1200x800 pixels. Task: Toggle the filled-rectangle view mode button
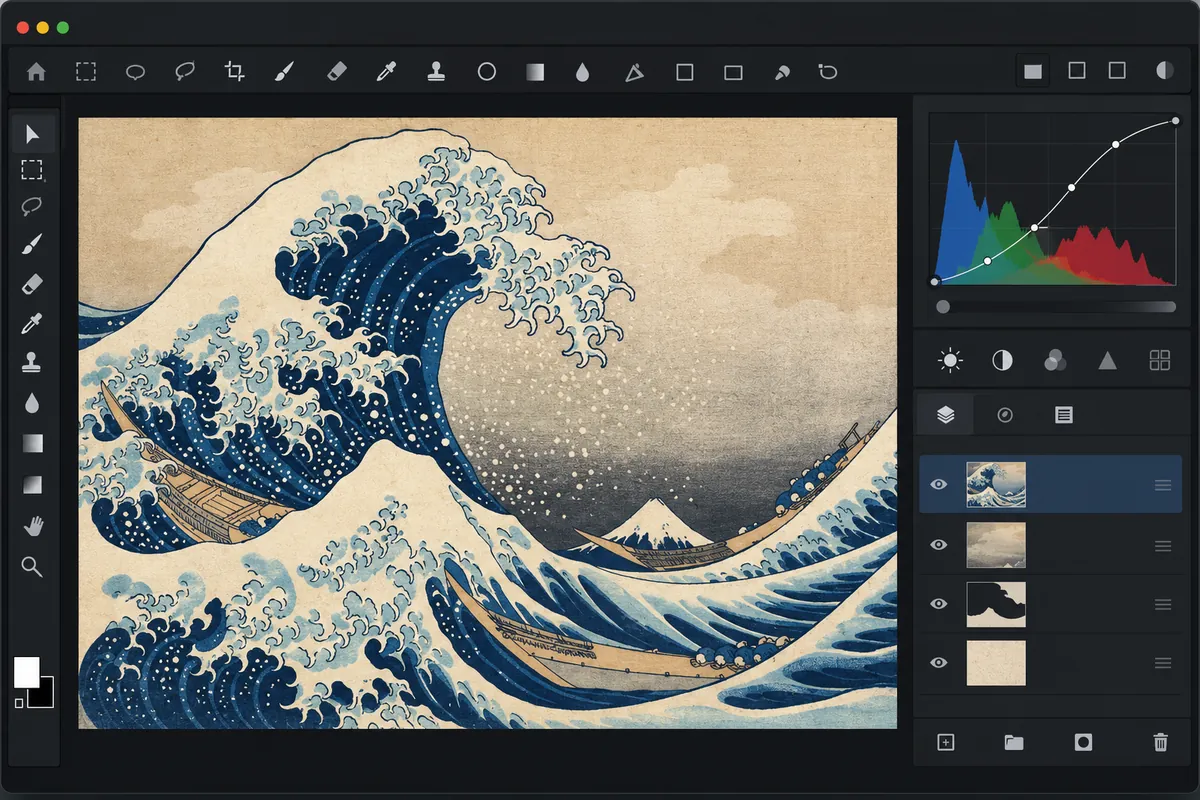(x=1033, y=71)
